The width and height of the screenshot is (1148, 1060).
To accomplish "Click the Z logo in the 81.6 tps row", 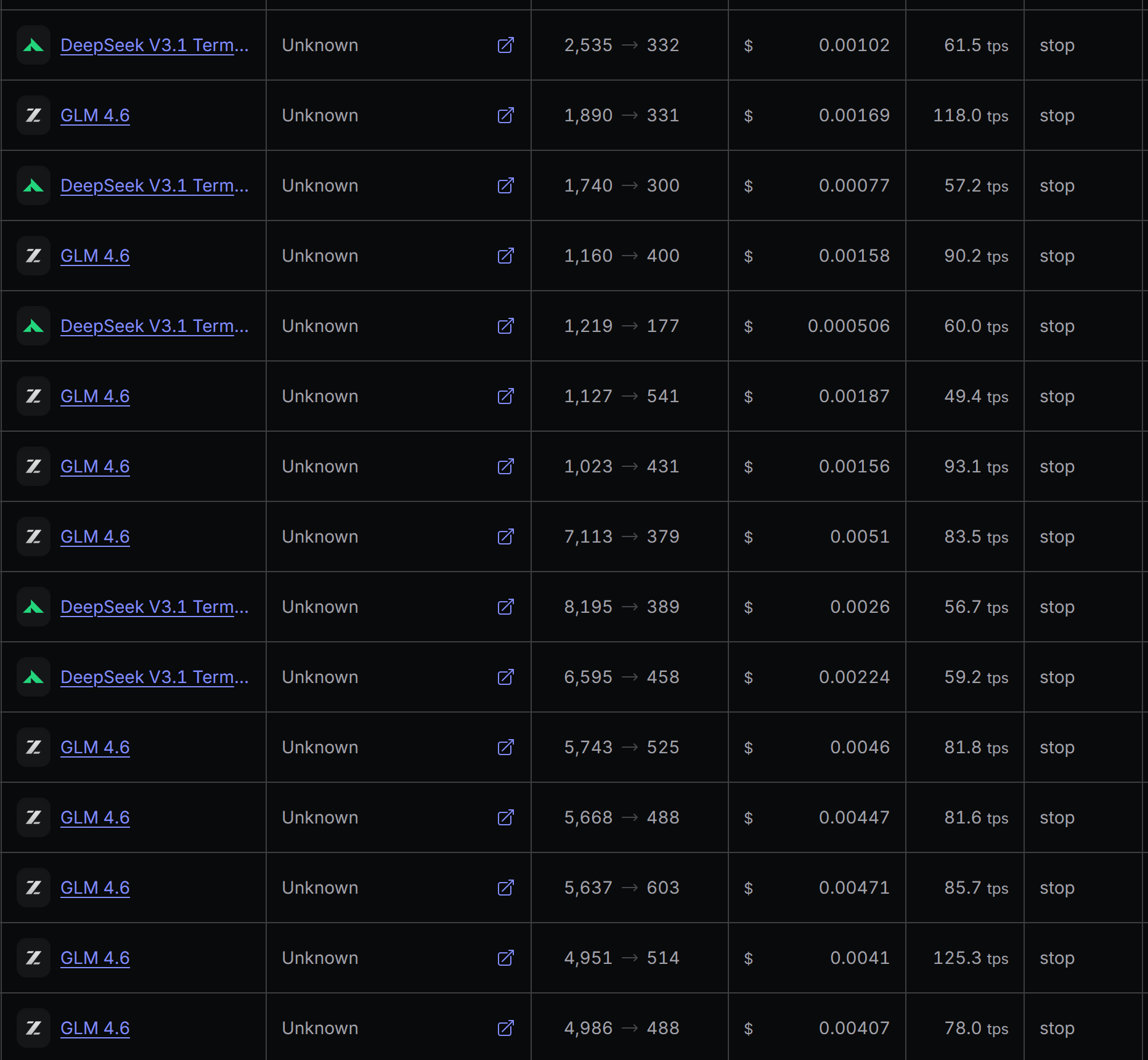I will tap(33, 818).
